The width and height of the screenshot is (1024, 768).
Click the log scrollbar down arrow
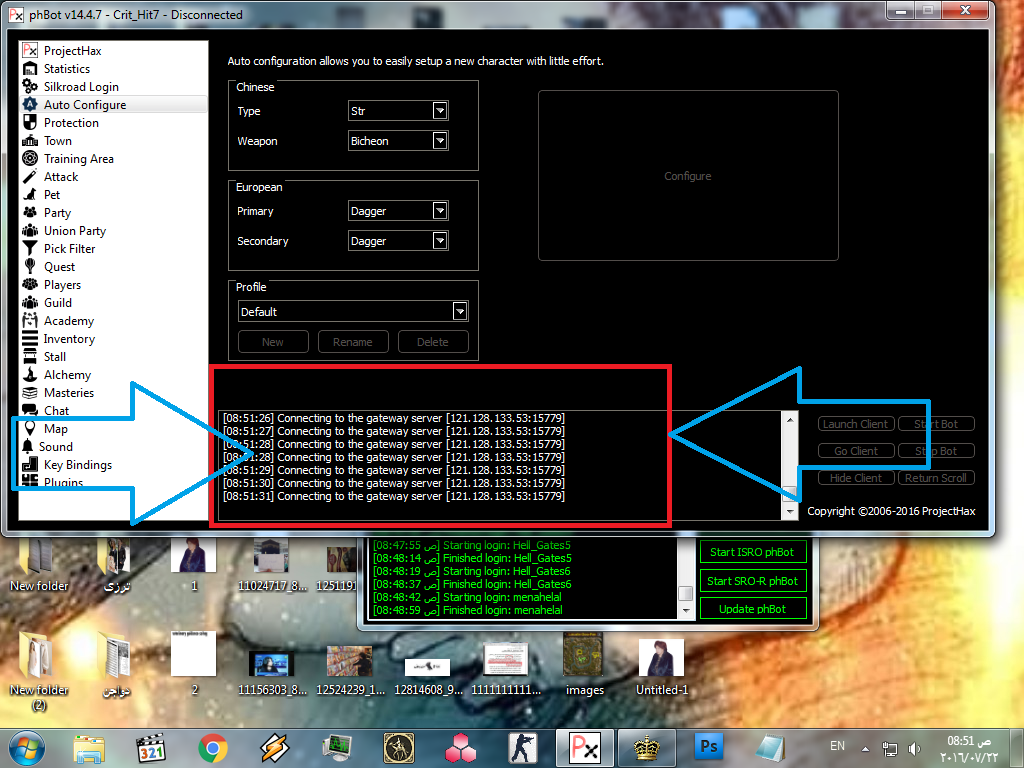[x=790, y=511]
